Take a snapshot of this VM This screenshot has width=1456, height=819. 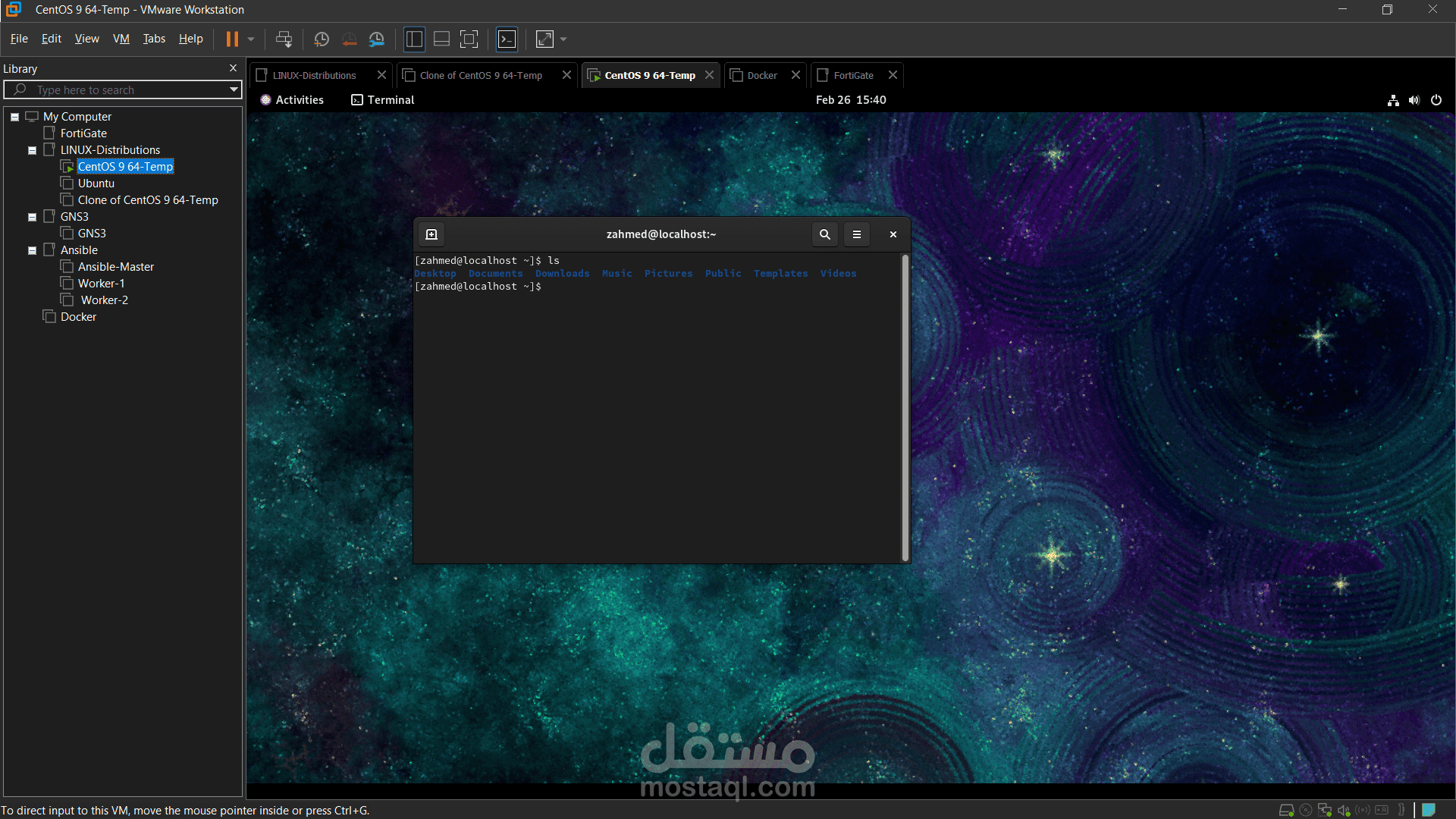(322, 39)
